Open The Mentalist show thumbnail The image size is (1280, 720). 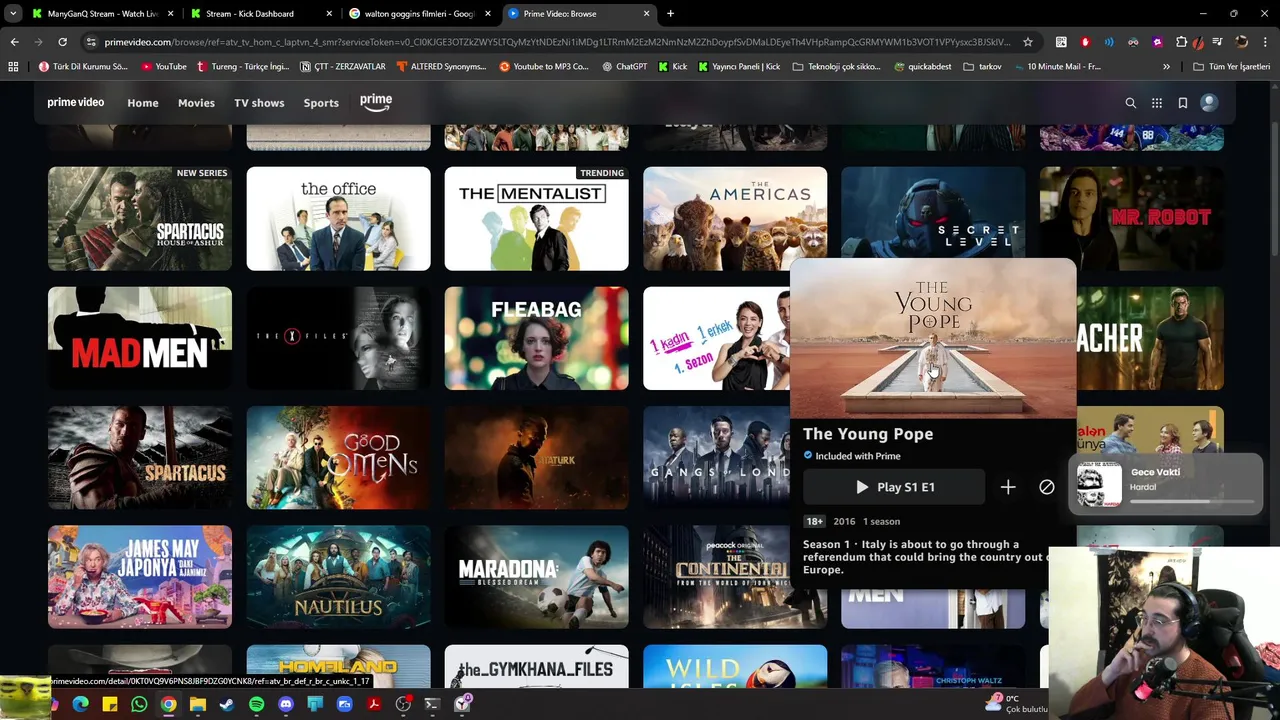point(537,219)
